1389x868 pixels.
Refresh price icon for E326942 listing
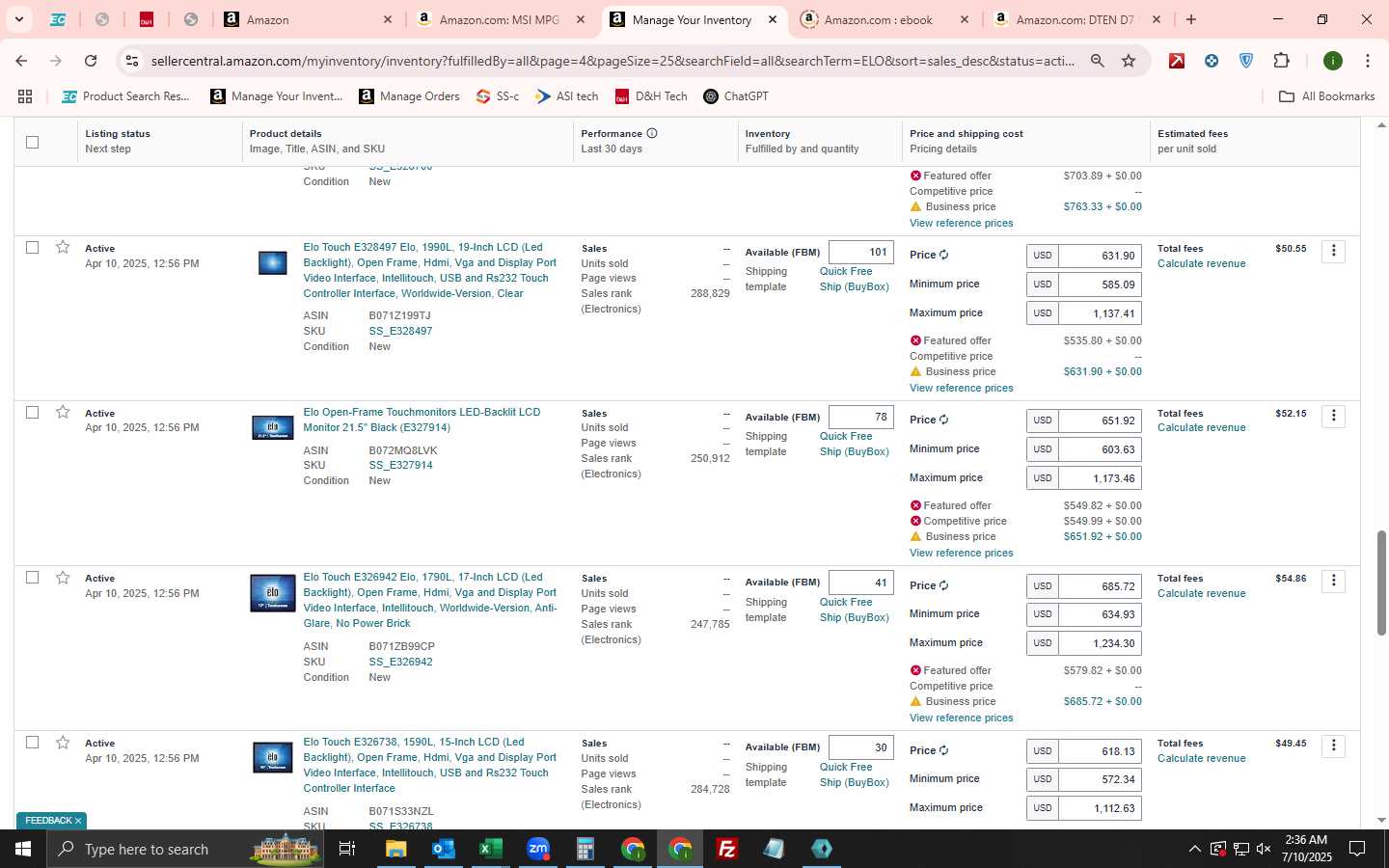click(944, 585)
